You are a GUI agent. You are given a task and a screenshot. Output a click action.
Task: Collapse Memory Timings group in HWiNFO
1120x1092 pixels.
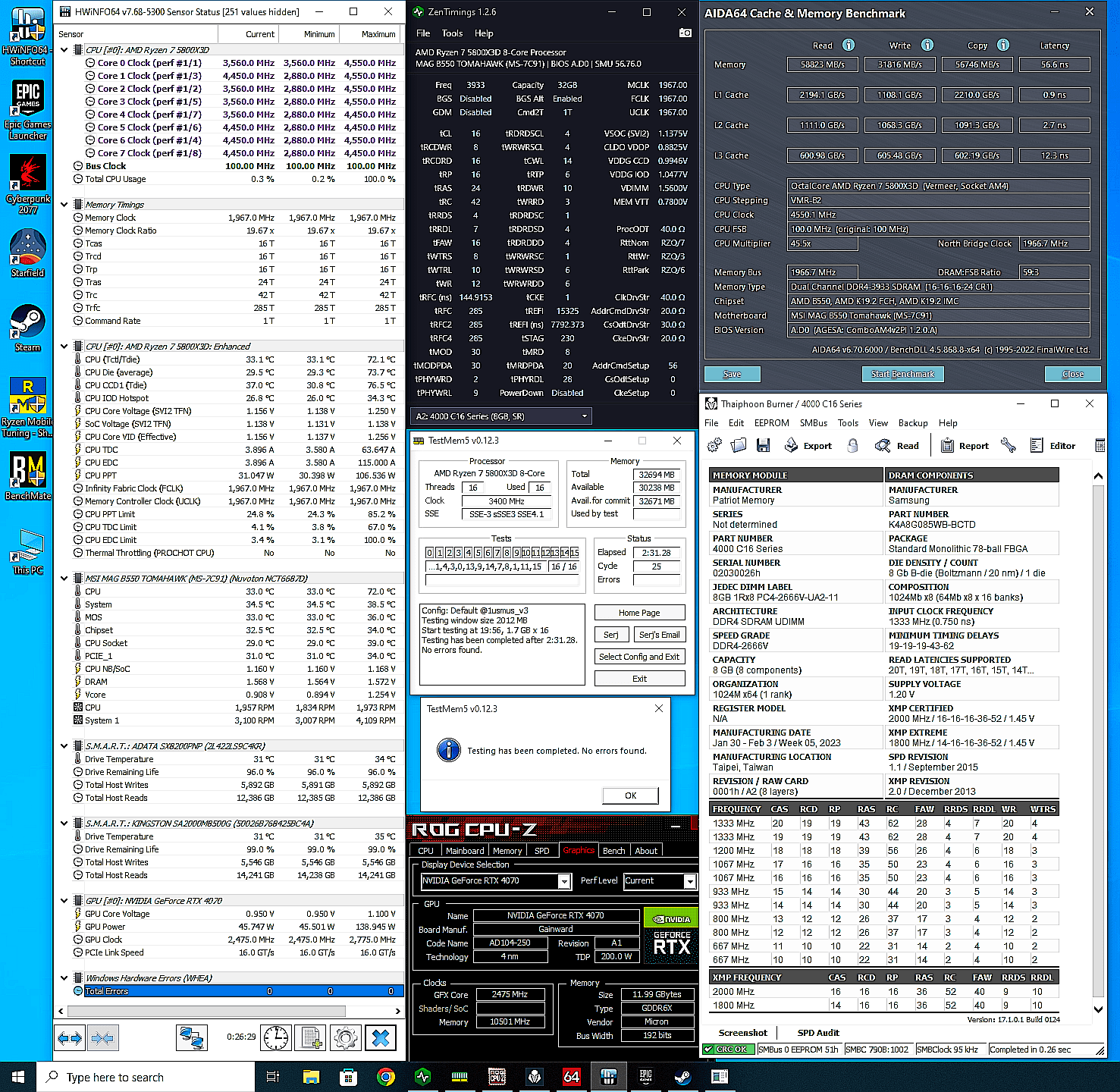[x=64, y=205]
